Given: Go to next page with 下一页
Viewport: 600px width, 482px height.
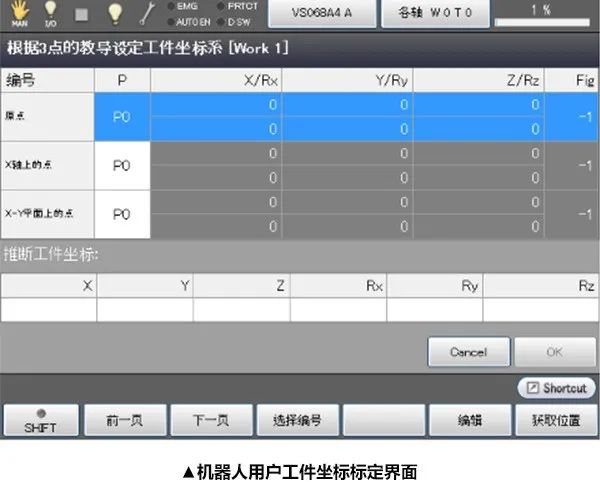Looking at the screenshot, I should 211,420.
